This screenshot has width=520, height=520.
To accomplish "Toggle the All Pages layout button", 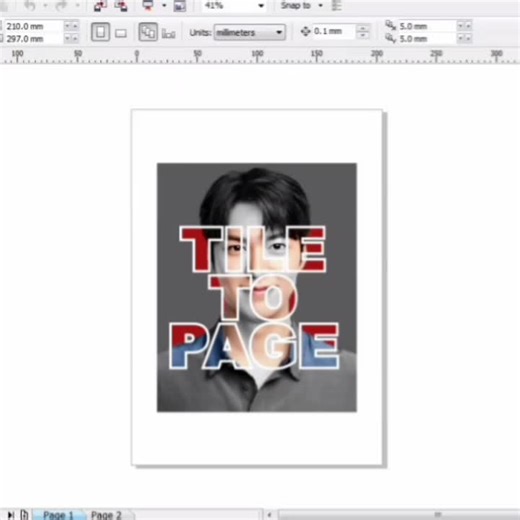I will click(x=148, y=32).
